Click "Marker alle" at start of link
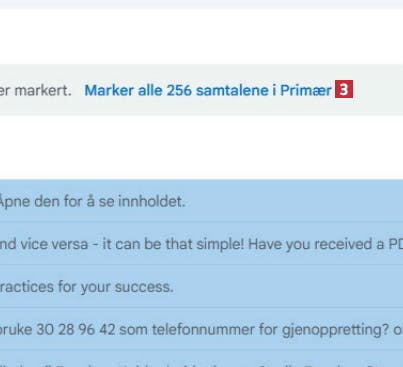This screenshot has height=367, width=403. click(123, 90)
